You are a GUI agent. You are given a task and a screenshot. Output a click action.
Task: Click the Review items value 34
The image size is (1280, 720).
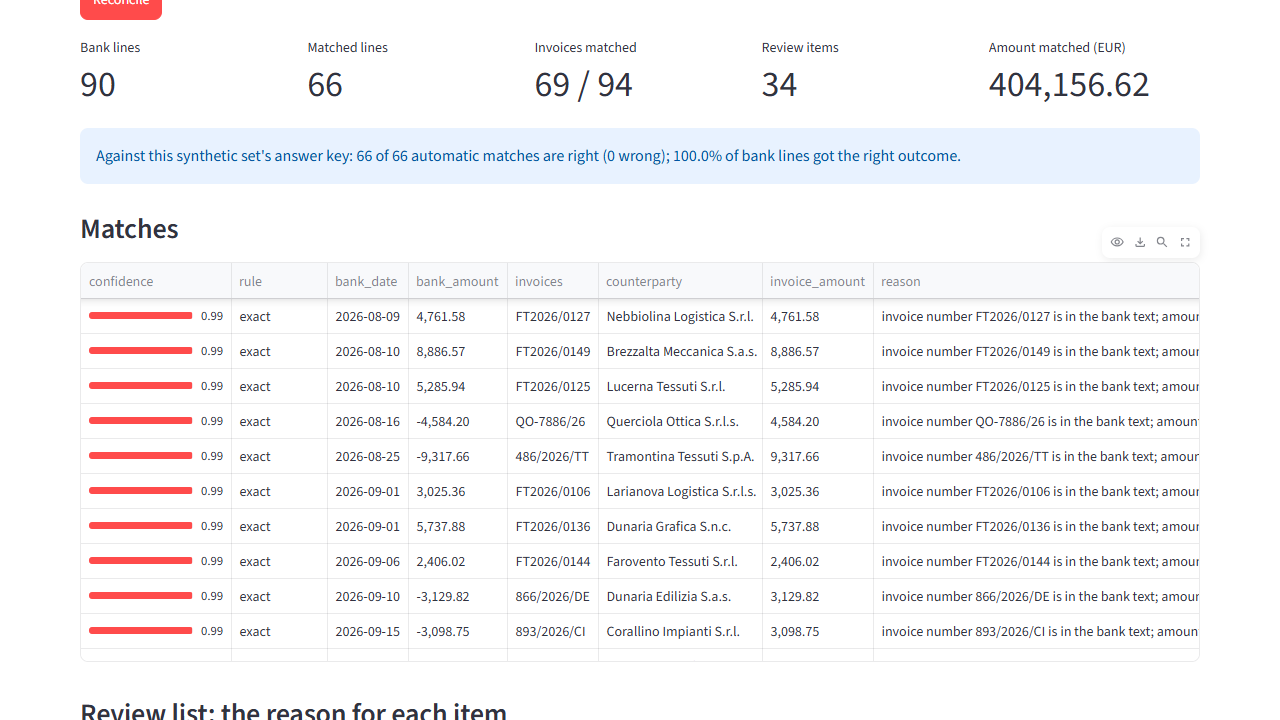pos(779,84)
